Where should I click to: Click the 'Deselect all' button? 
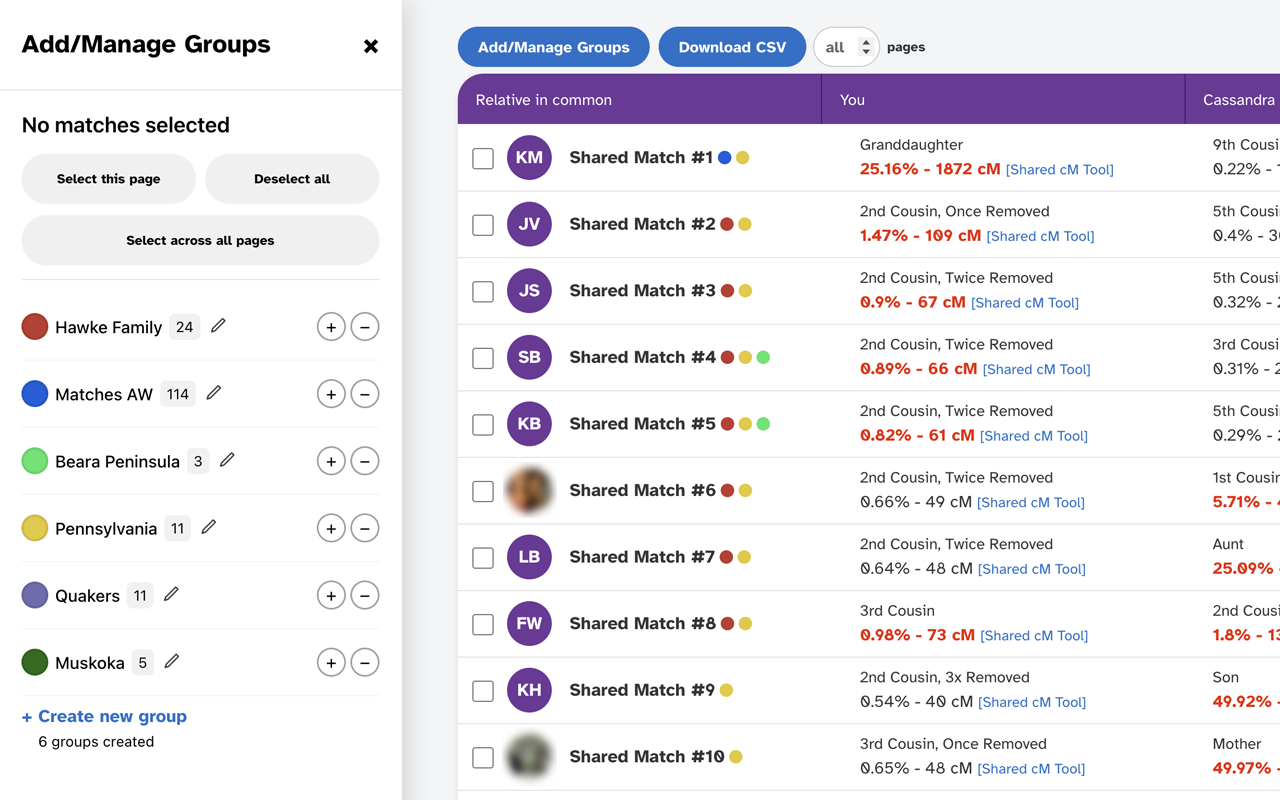[292, 179]
